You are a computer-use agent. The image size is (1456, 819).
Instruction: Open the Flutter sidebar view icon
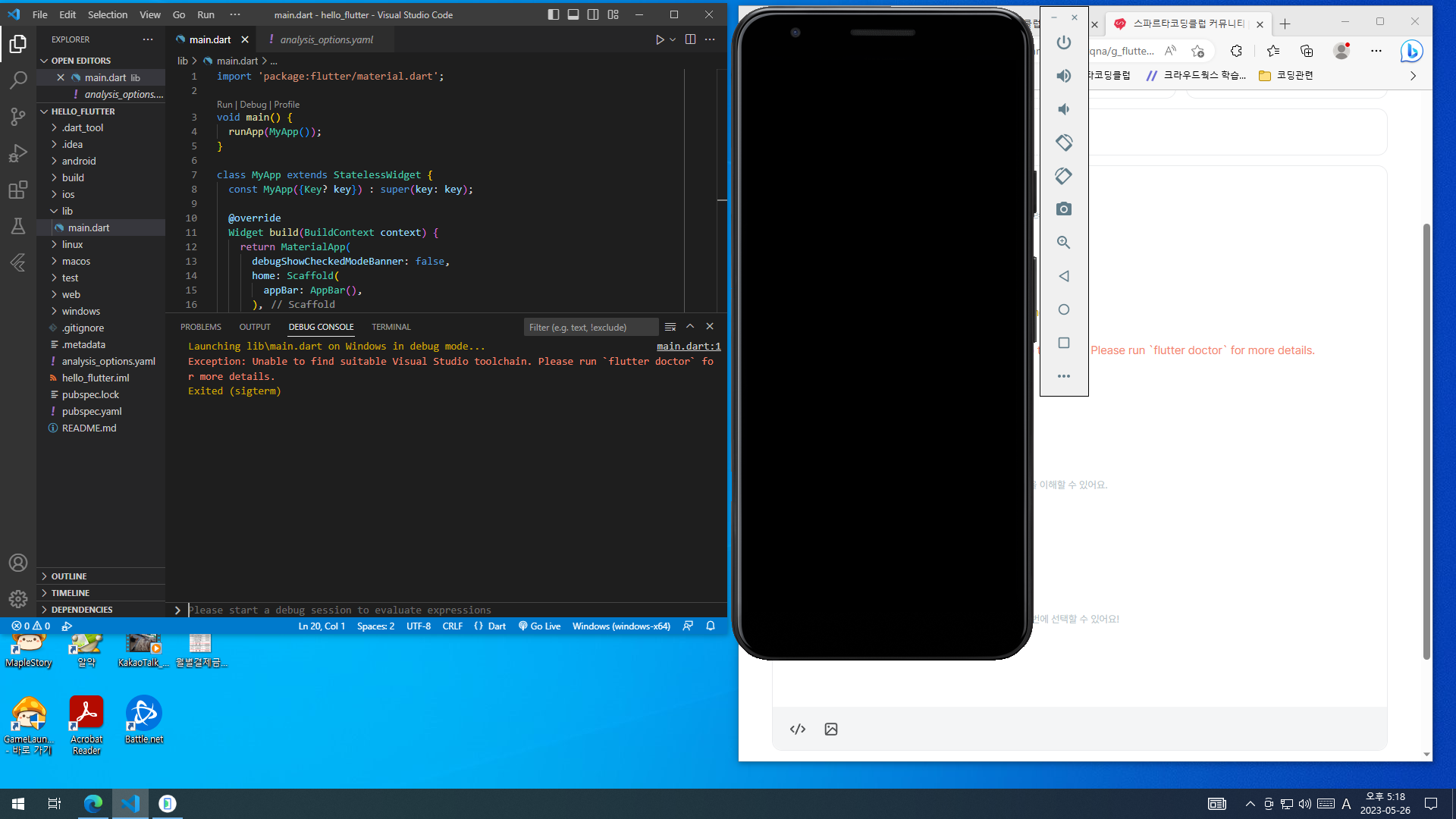18,262
